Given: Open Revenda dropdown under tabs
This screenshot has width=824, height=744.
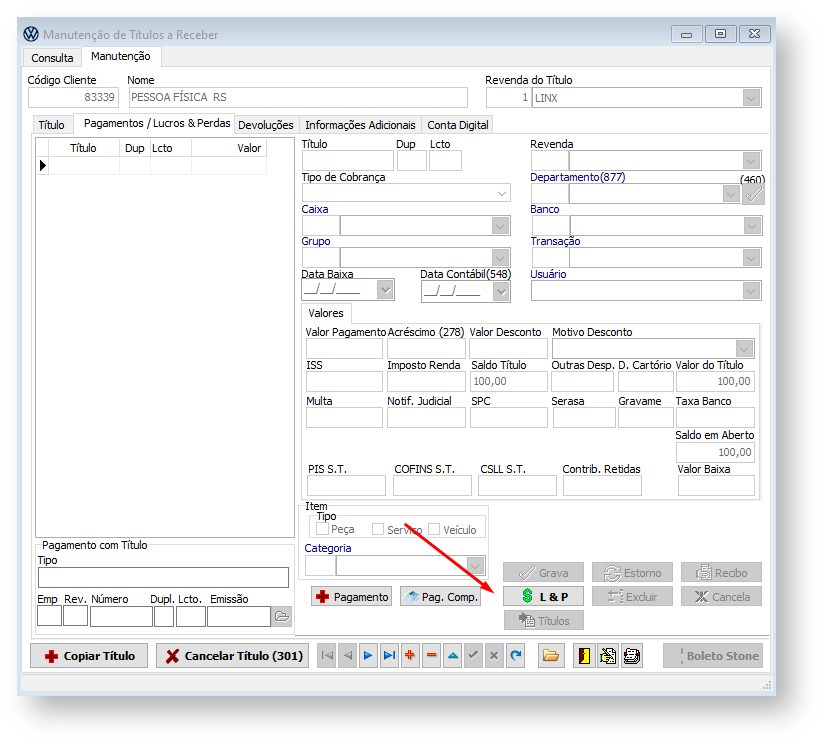Looking at the screenshot, I should [x=751, y=161].
